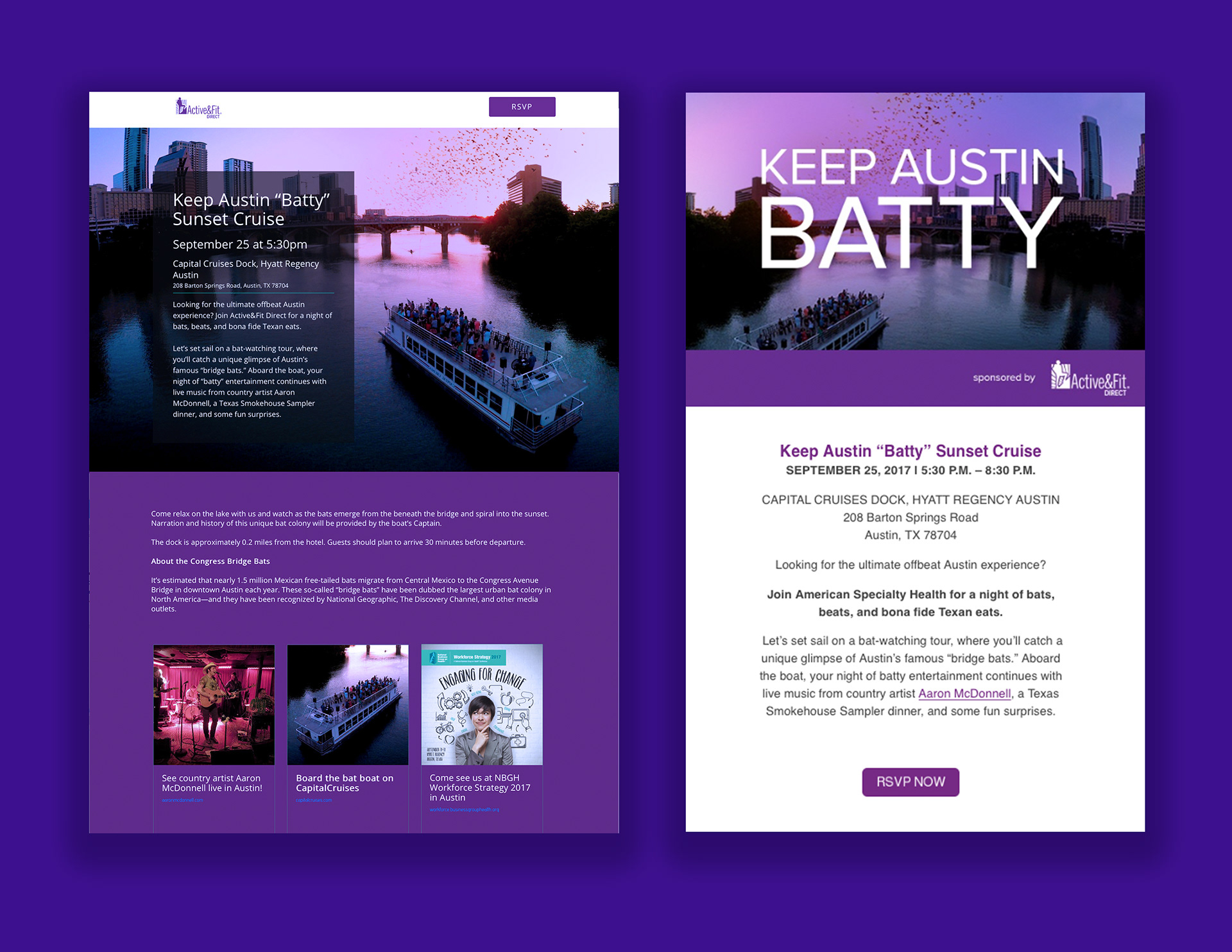Click the 'Join American Specialty Health' bold paragraph
This screenshot has height=952, width=1232.
coord(910,603)
